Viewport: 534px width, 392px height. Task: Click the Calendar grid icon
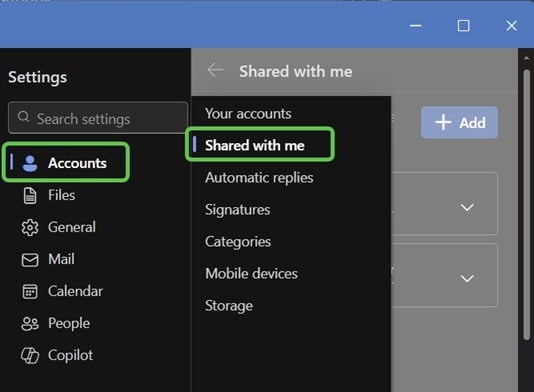30,292
